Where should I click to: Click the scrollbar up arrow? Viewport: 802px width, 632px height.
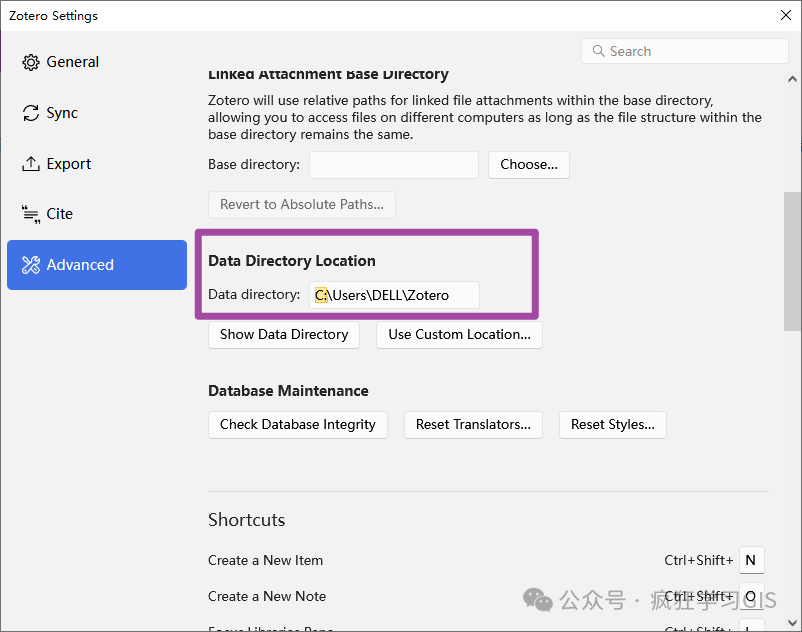[x=792, y=79]
